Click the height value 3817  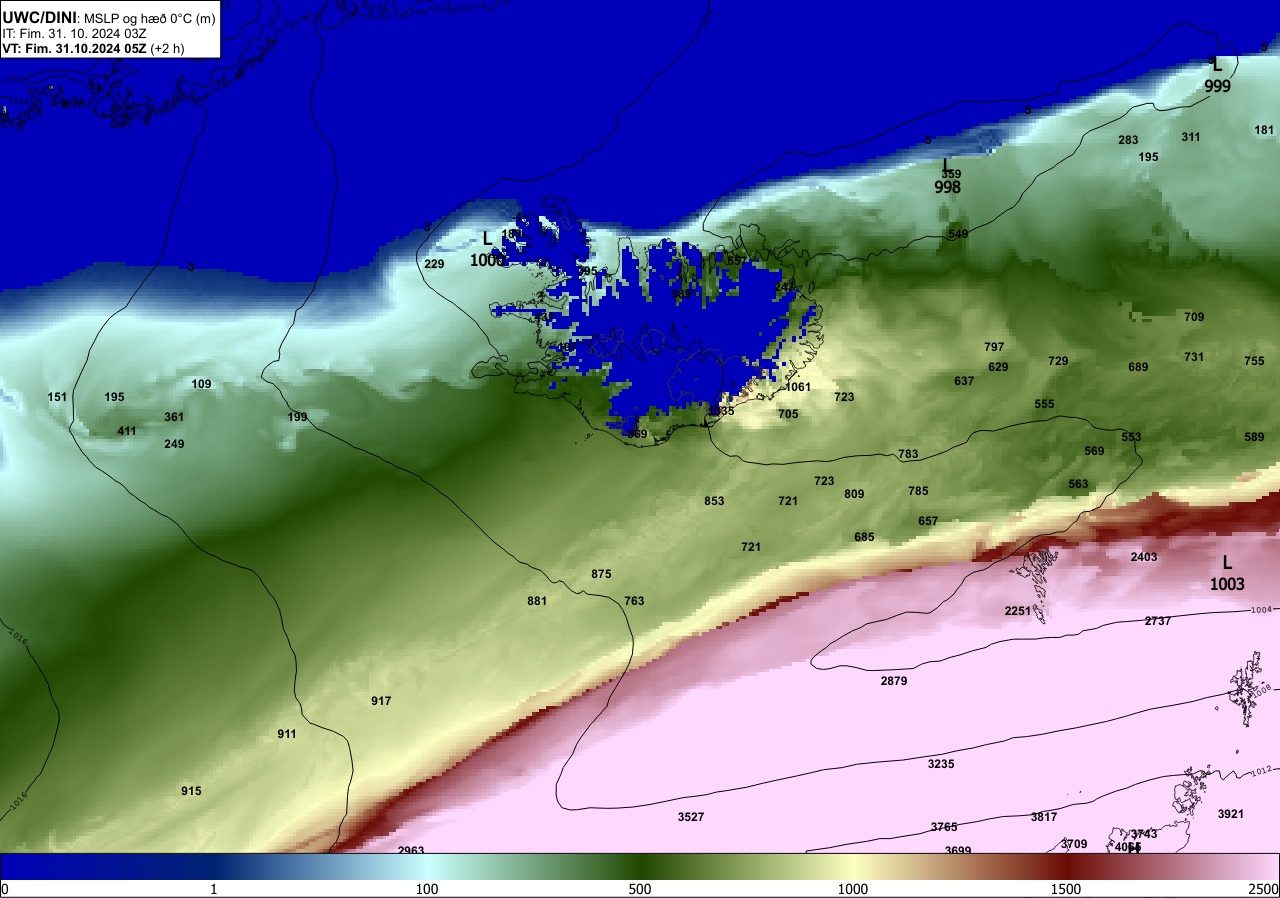(1044, 817)
